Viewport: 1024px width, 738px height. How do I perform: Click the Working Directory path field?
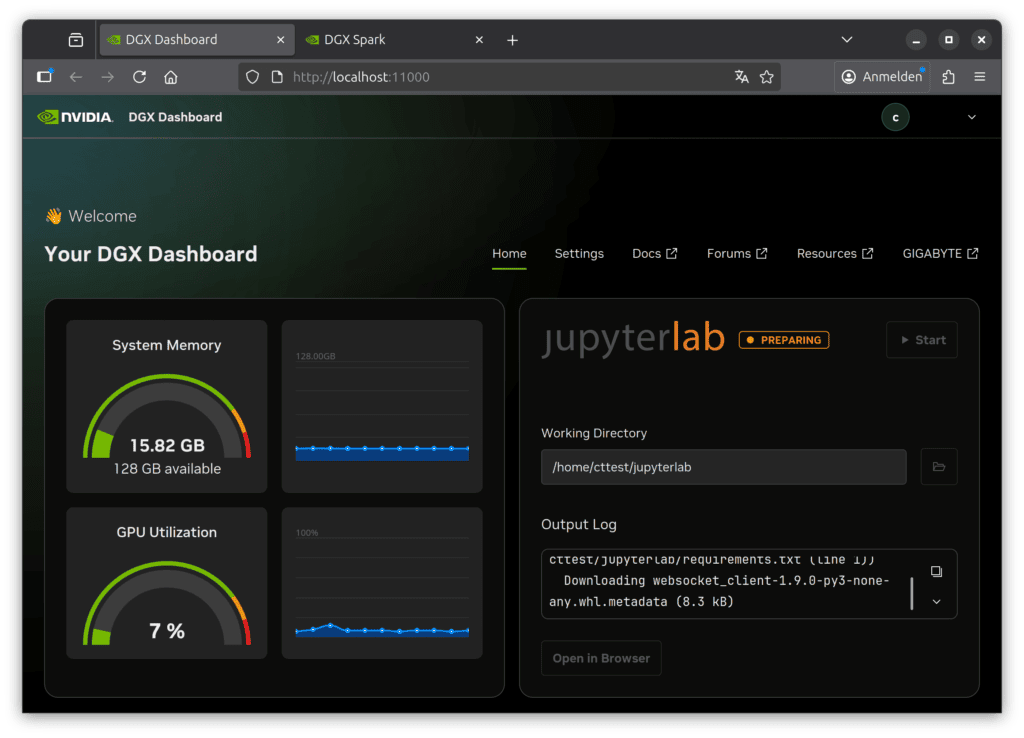click(x=723, y=467)
